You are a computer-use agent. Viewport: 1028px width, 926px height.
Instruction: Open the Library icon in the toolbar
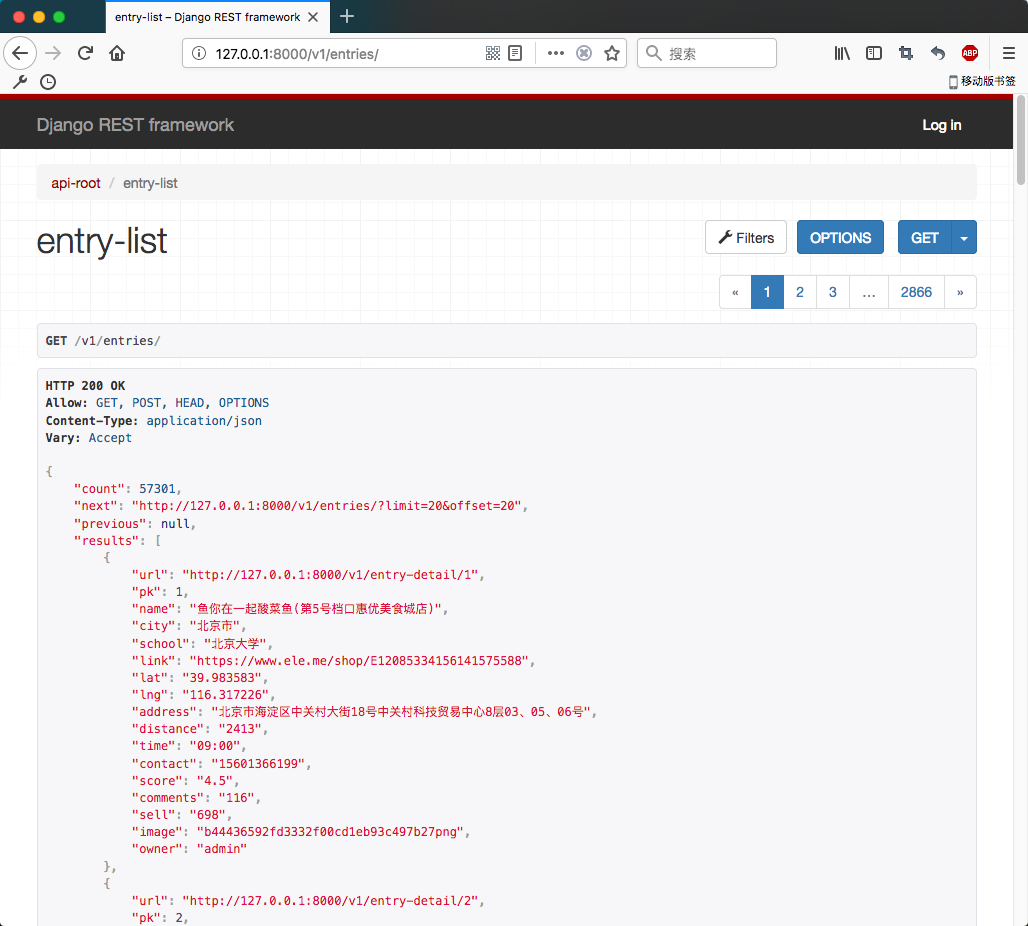coord(842,53)
